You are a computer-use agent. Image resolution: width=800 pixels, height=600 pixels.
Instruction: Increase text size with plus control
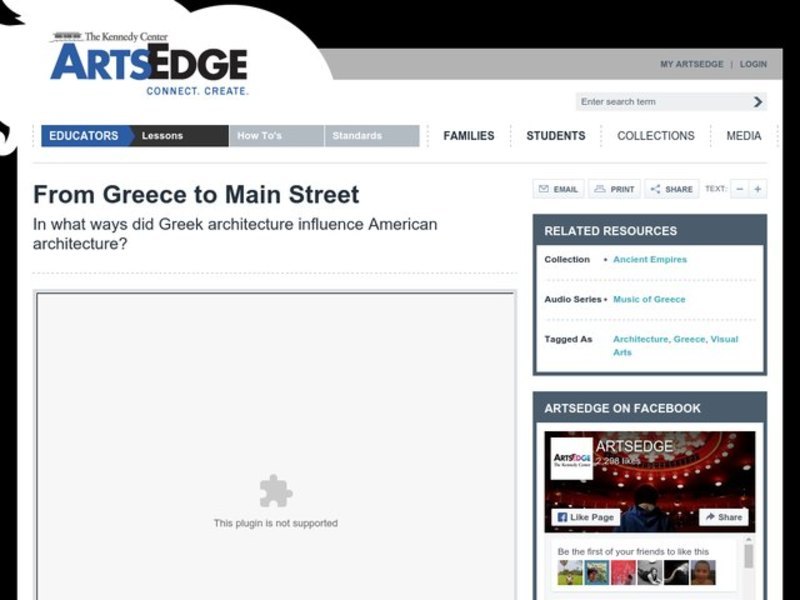click(757, 189)
